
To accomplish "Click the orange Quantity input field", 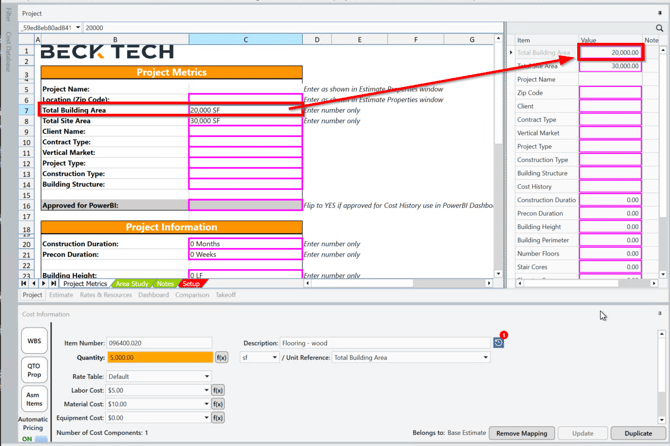I will click(159, 357).
